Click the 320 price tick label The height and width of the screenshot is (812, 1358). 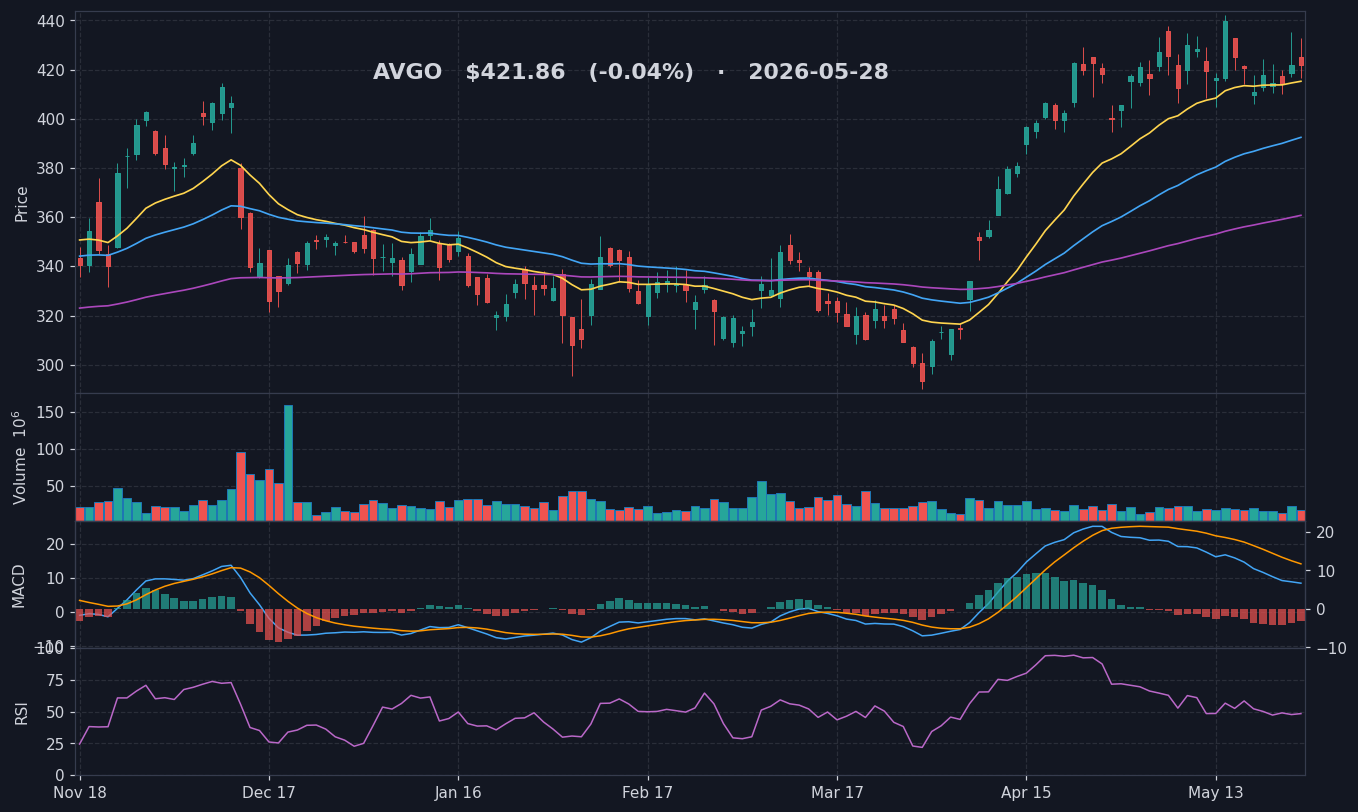click(x=50, y=316)
